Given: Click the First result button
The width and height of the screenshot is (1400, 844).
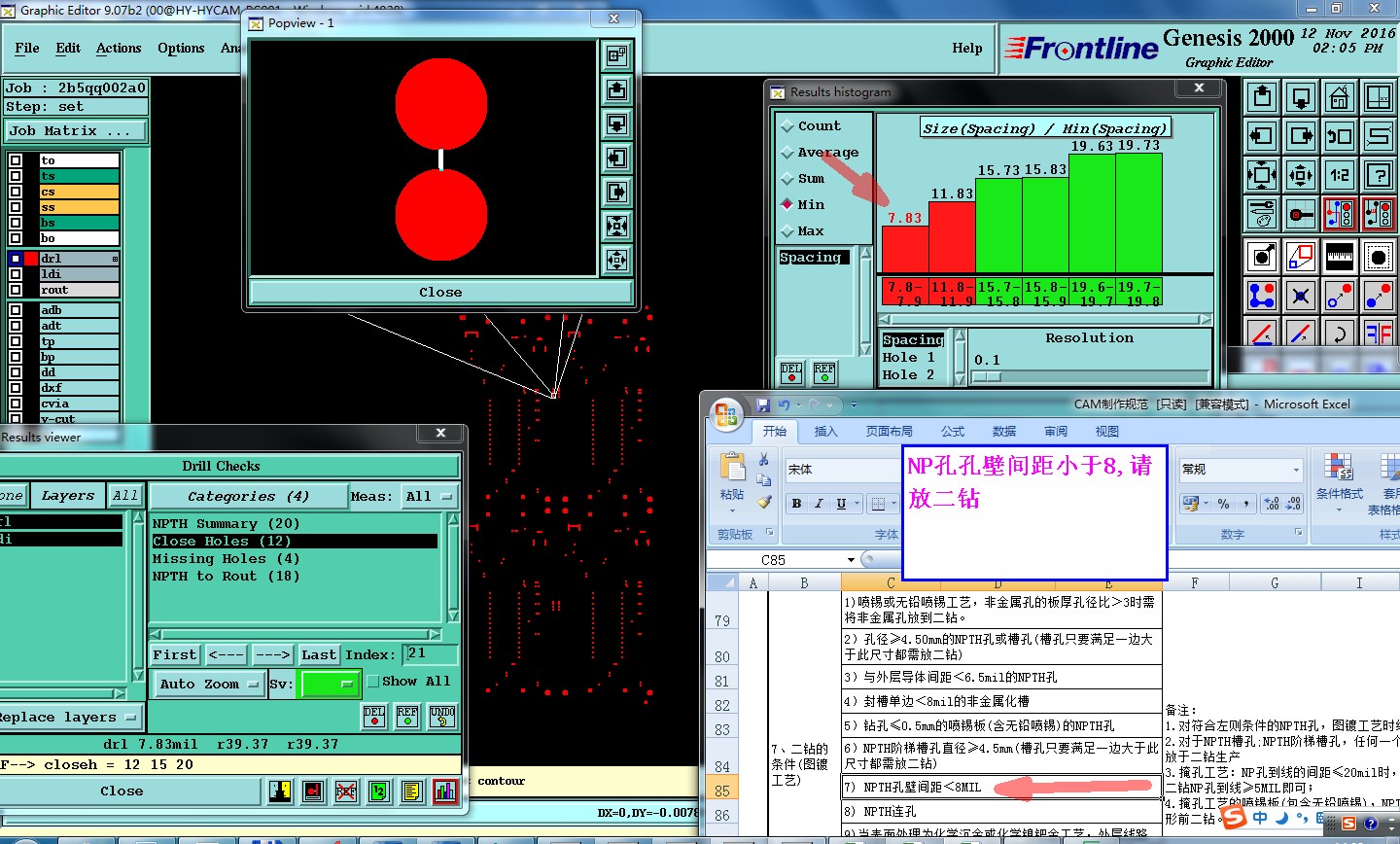Looking at the screenshot, I should point(175,655).
